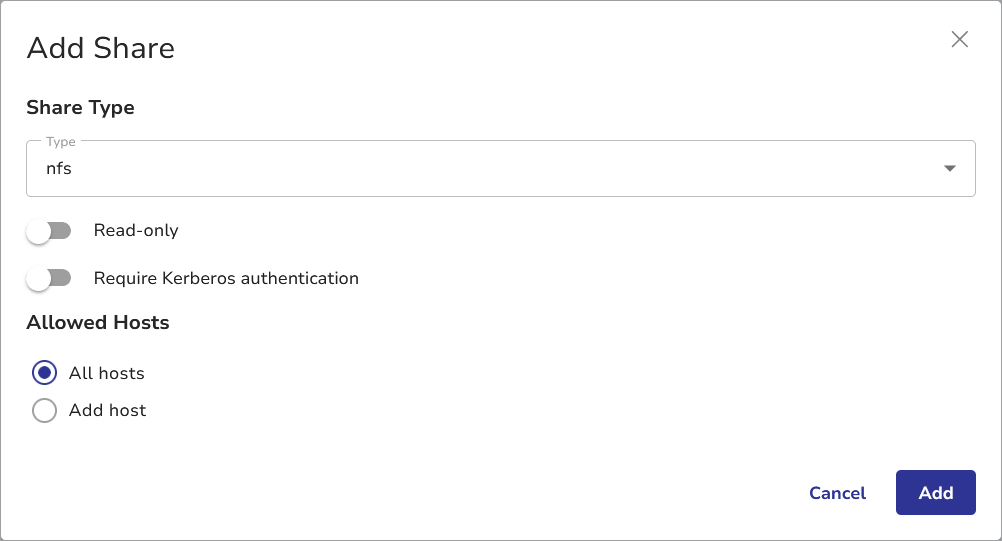Close the Add Share dialog
Viewport: 1002px width, 541px height.
(x=960, y=40)
